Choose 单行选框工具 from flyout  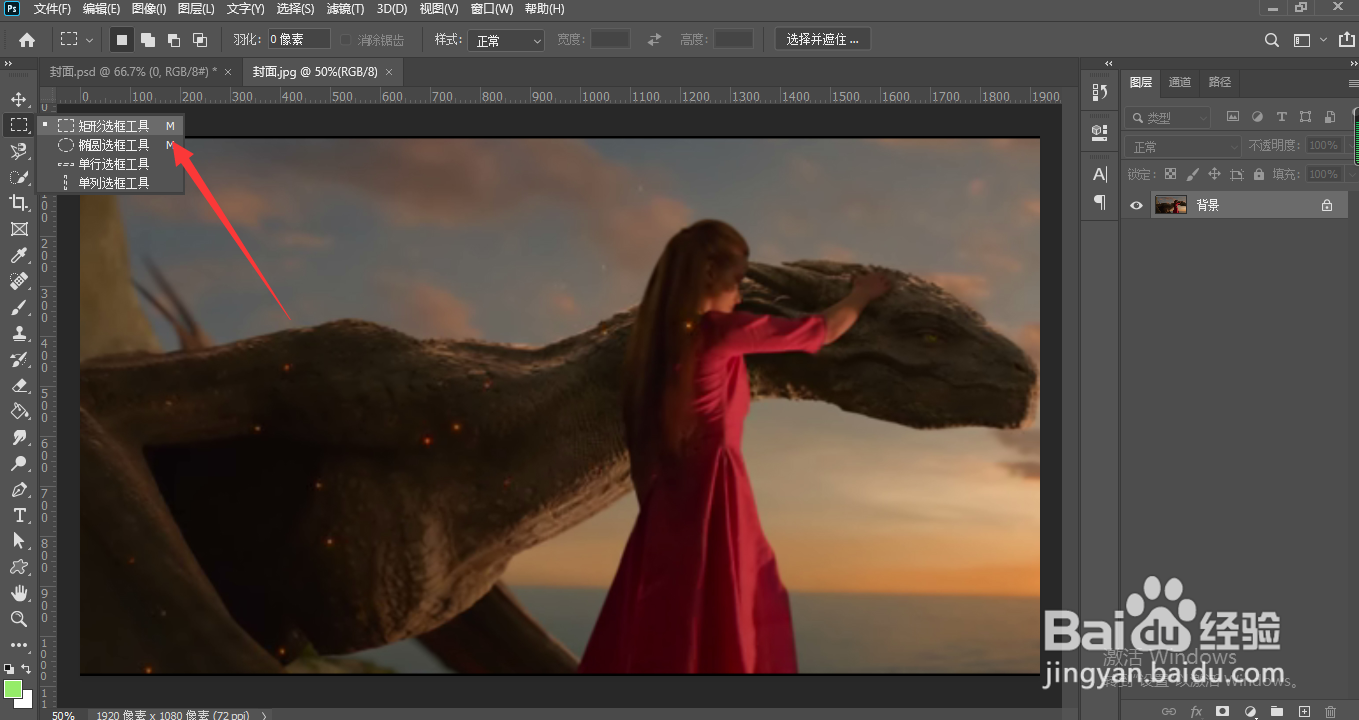click(112, 164)
